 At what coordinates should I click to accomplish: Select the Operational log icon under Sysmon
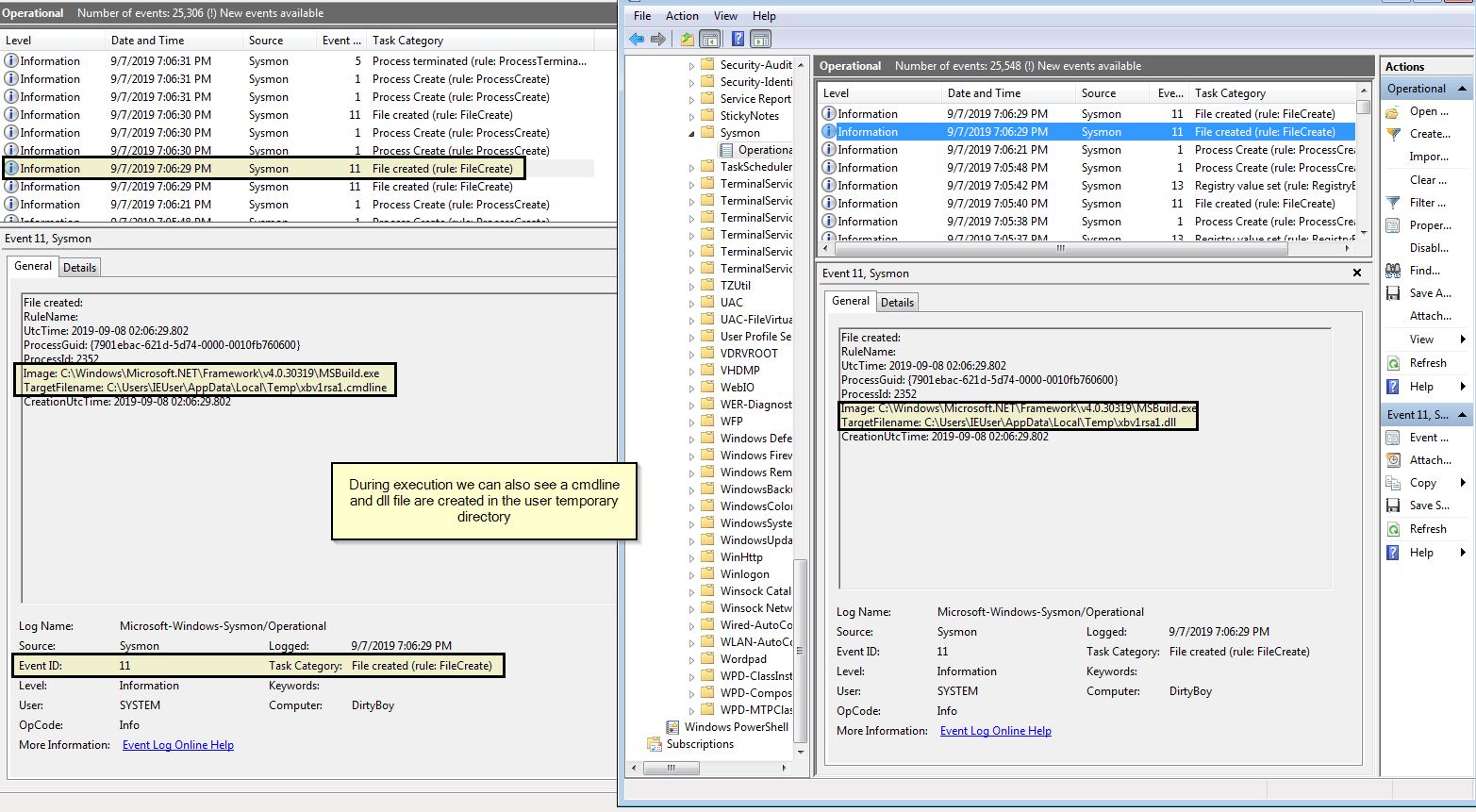pyautogui.click(x=727, y=150)
